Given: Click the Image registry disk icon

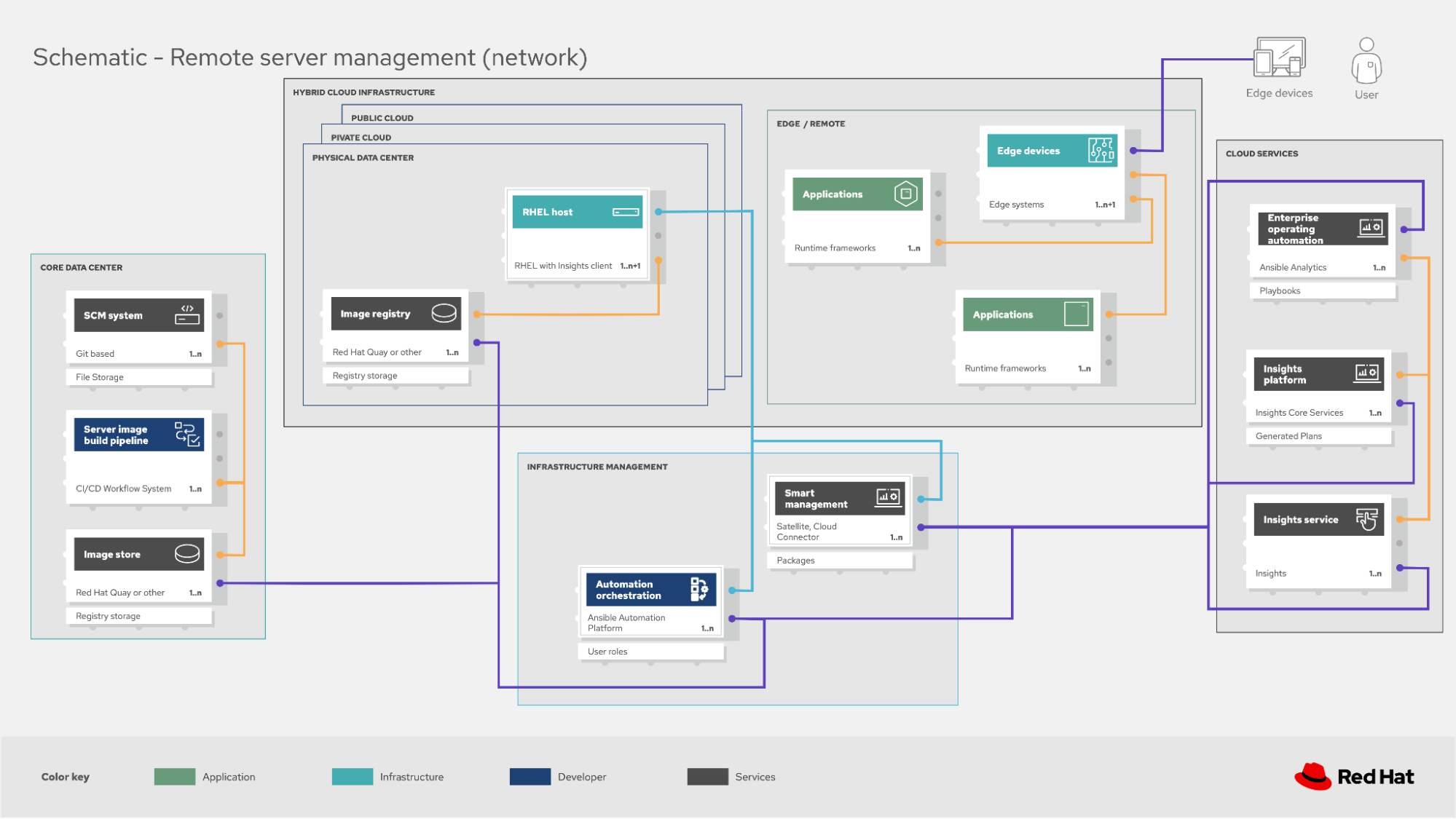Looking at the screenshot, I should [x=444, y=313].
